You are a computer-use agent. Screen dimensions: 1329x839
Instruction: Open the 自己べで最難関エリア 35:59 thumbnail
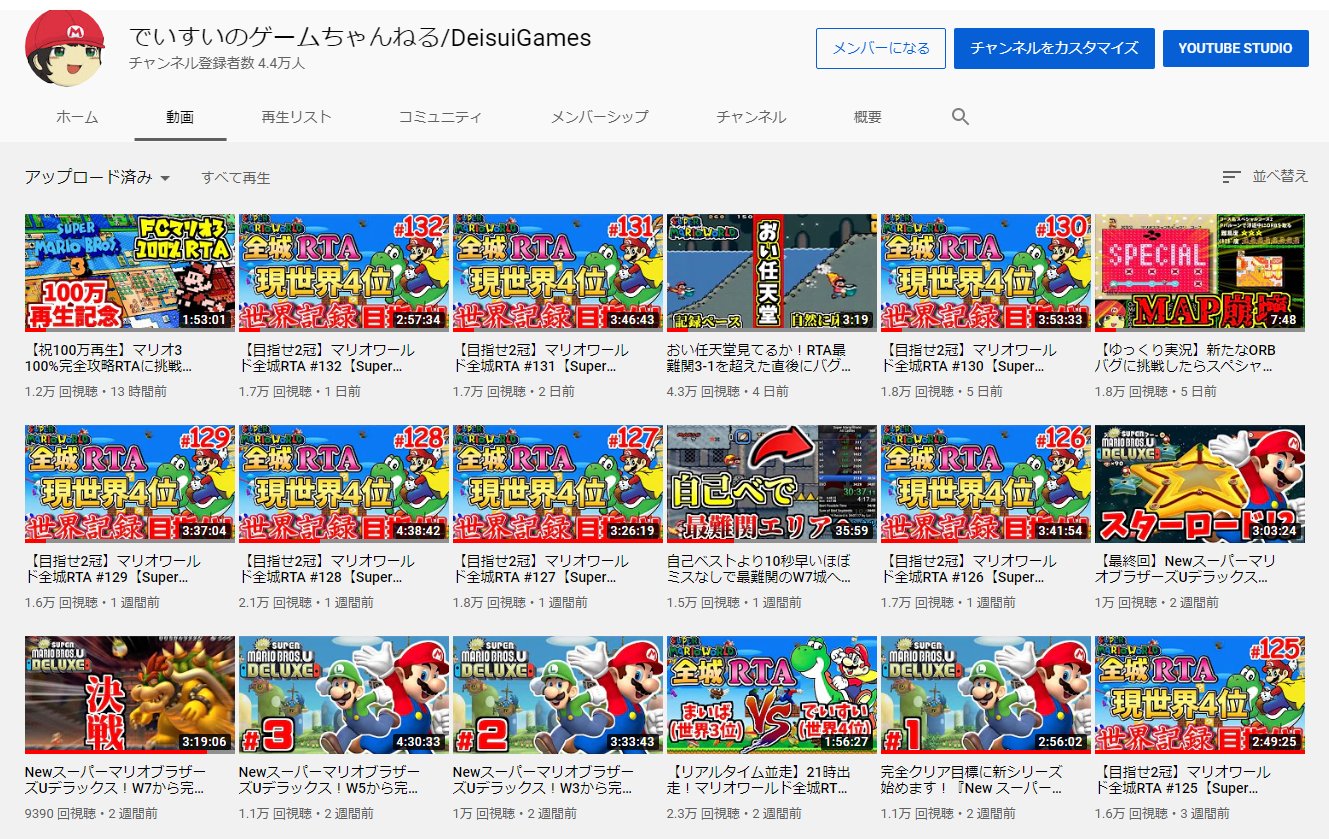pyautogui.click(x=772, y=484)
